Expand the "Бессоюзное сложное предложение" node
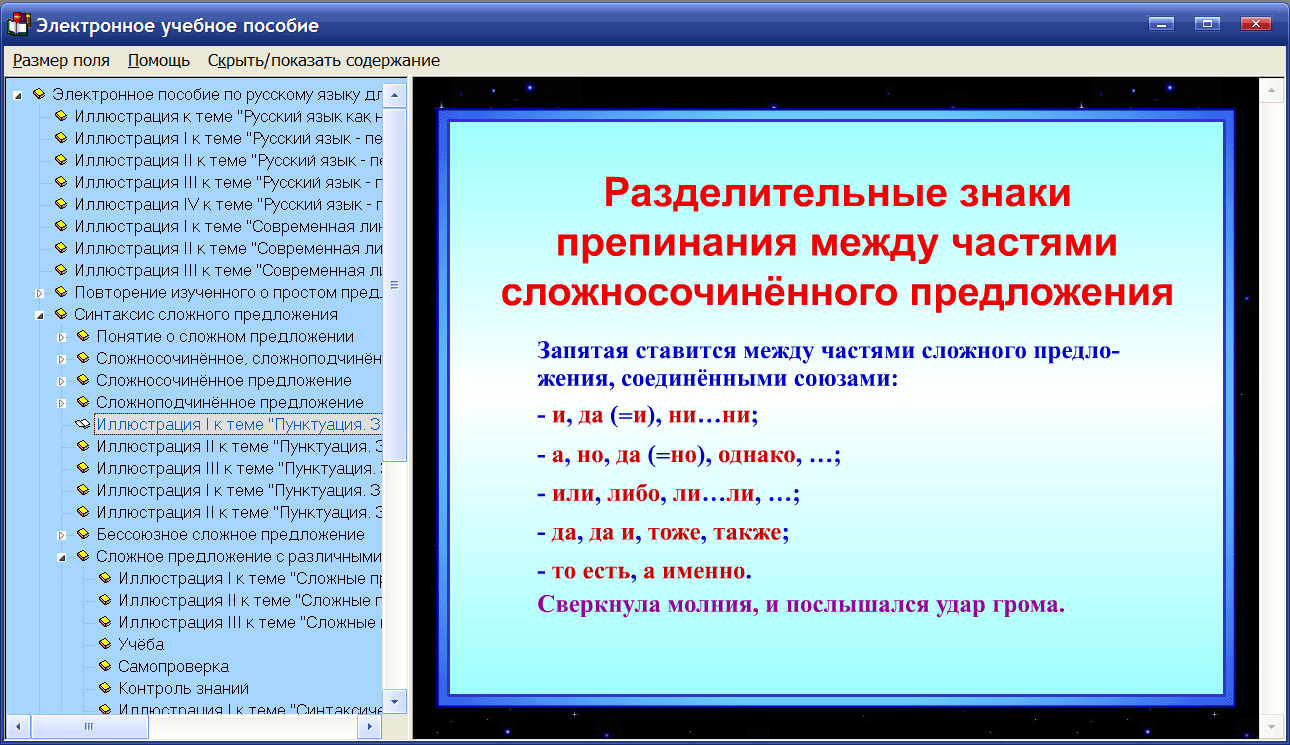Screen dimensions: 1290x745 pyautogui.click(x=61, y=533)
